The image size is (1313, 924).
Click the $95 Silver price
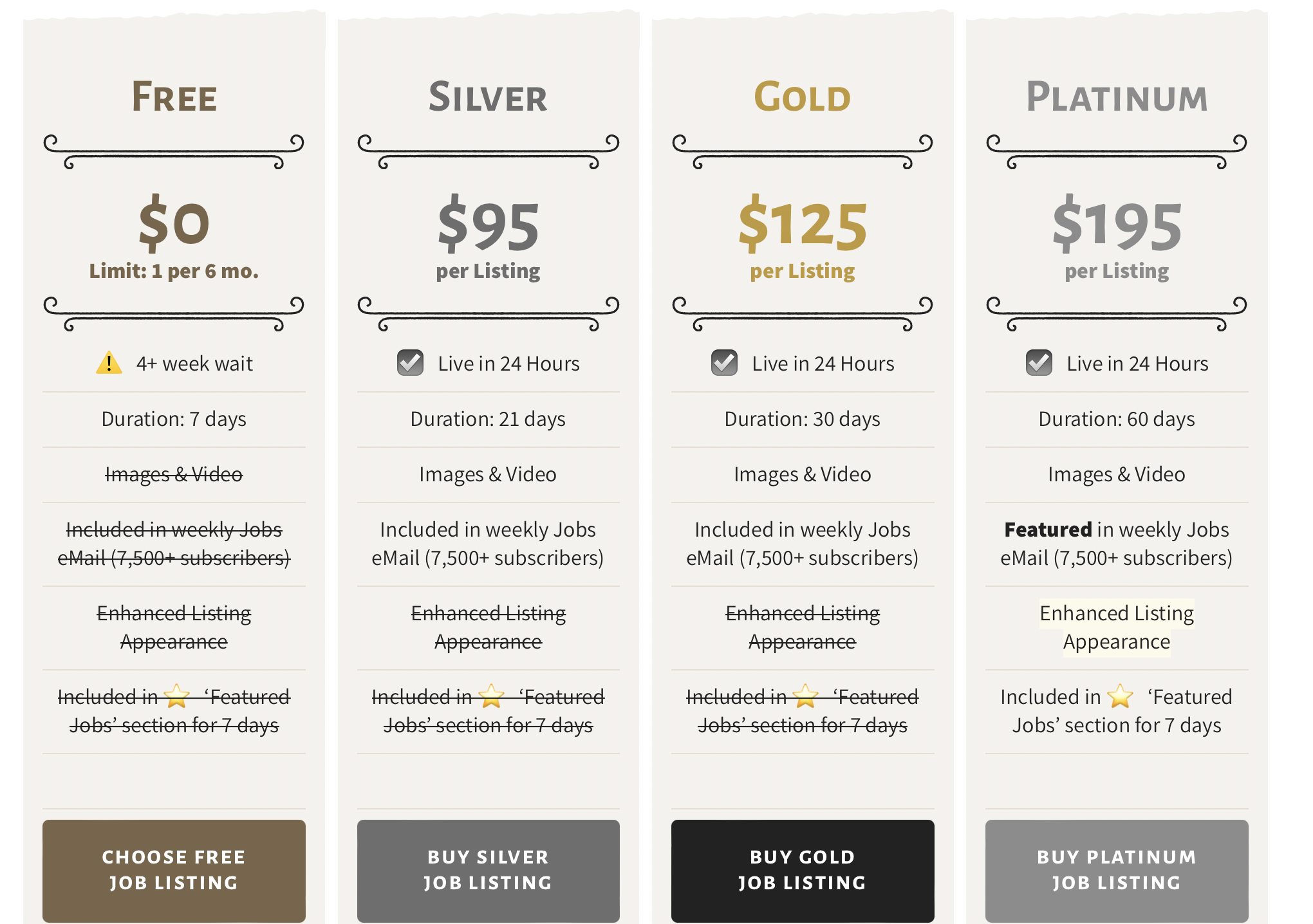click(x=489, y=225)
